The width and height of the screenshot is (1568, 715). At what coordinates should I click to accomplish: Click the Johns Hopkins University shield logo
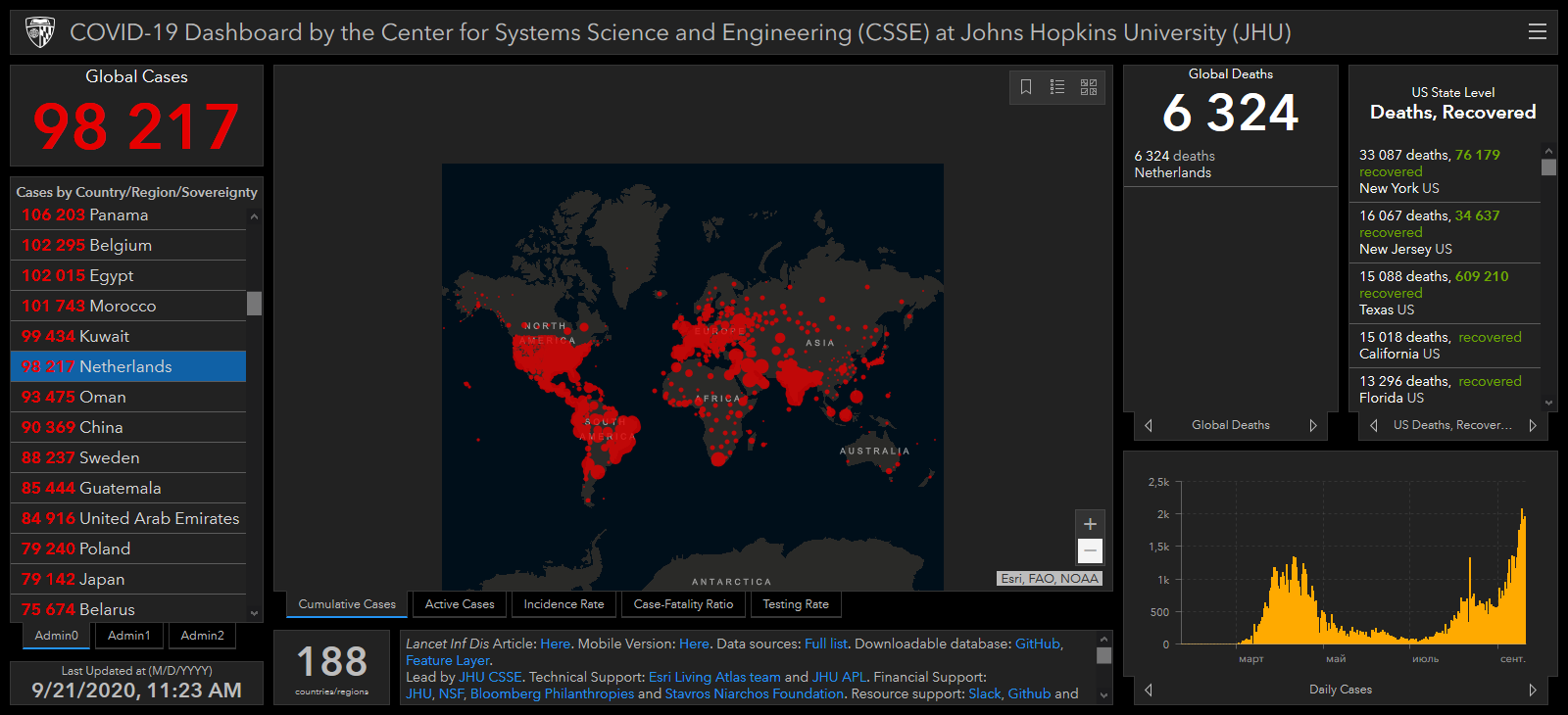coord(40,32)
